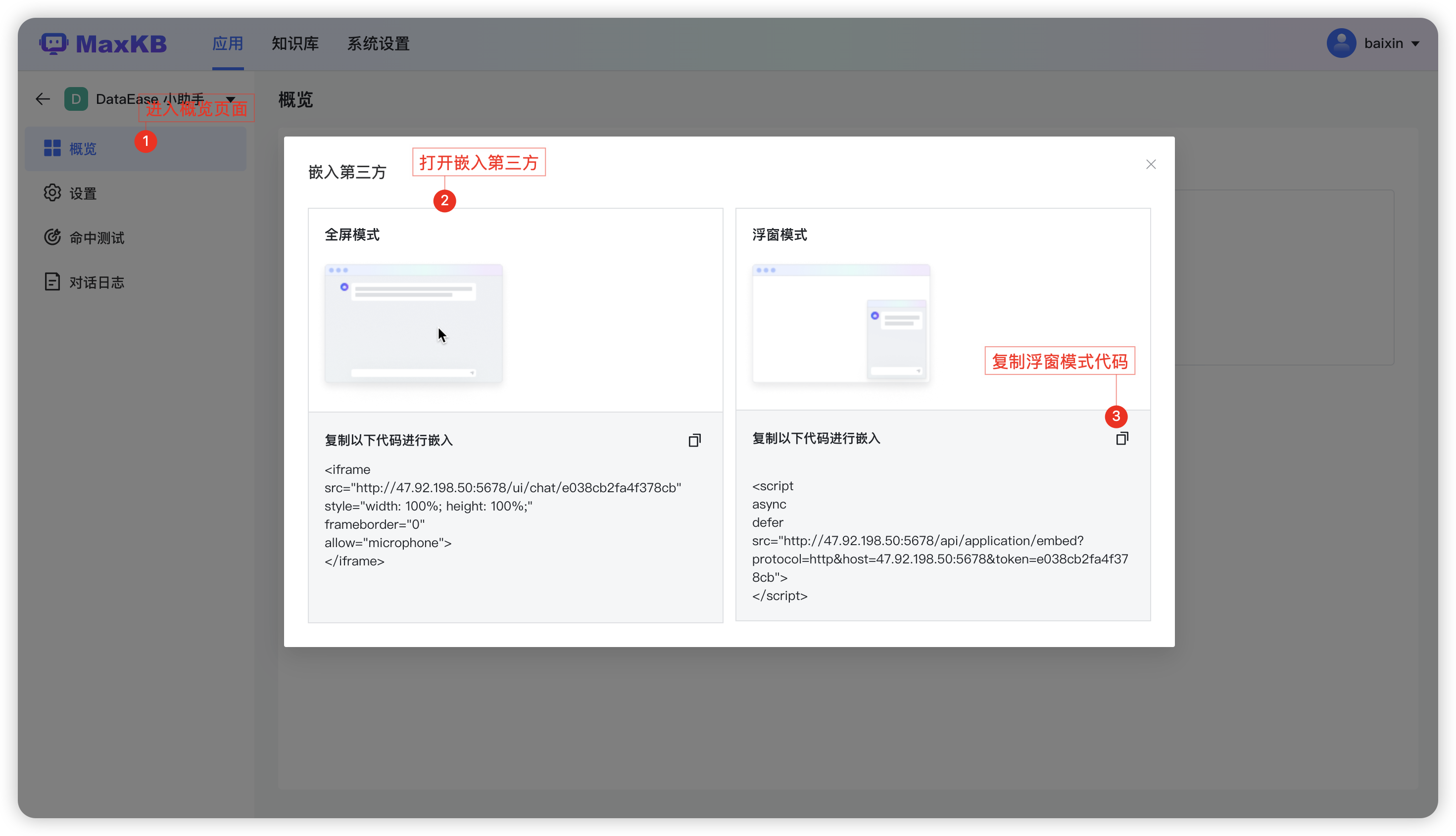
Task: Close the 嵌入第三方 dialog
Action: [x=1151, y=164]
